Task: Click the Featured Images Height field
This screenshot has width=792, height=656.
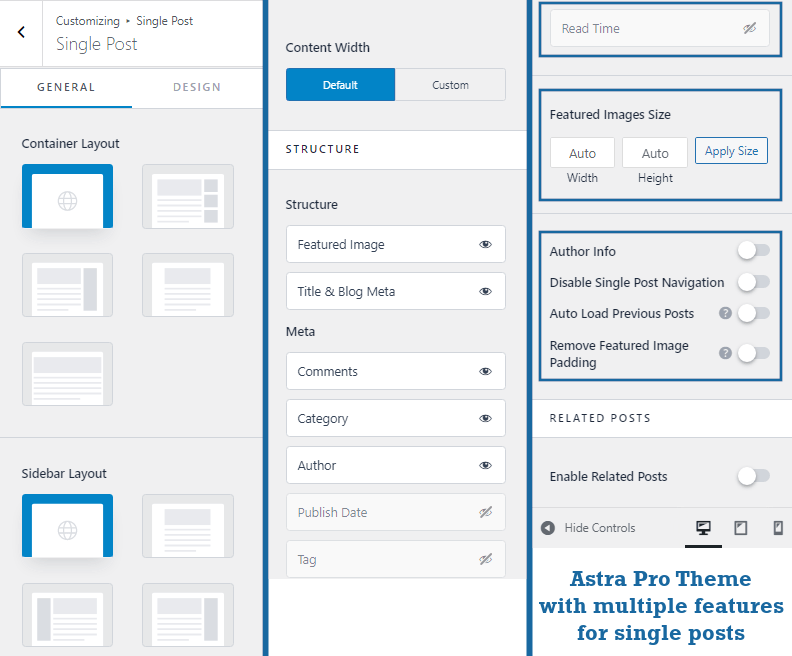Action: click(x=655, y=153)
